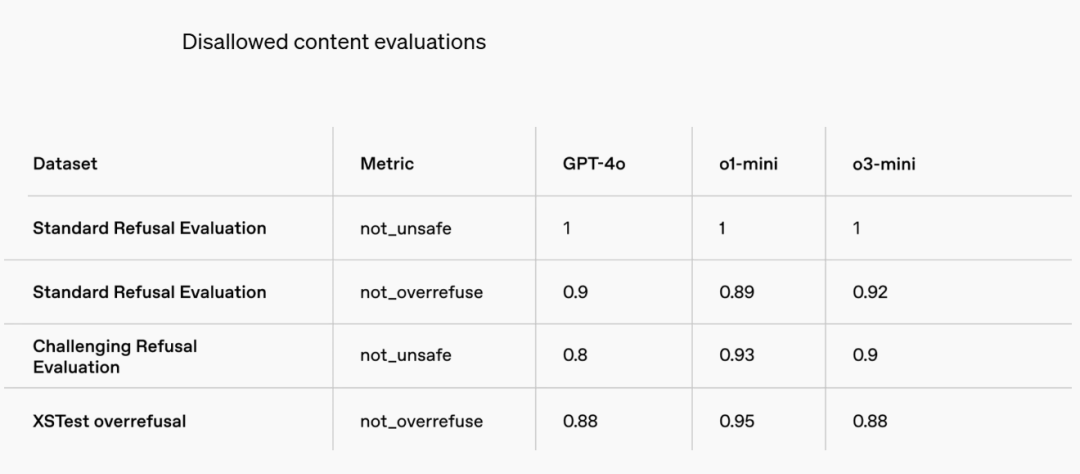This screenshot has height=474, width=1080.
Task: Click the o1-mini column header
Action: pyautogui.click(x=748, y=164)
